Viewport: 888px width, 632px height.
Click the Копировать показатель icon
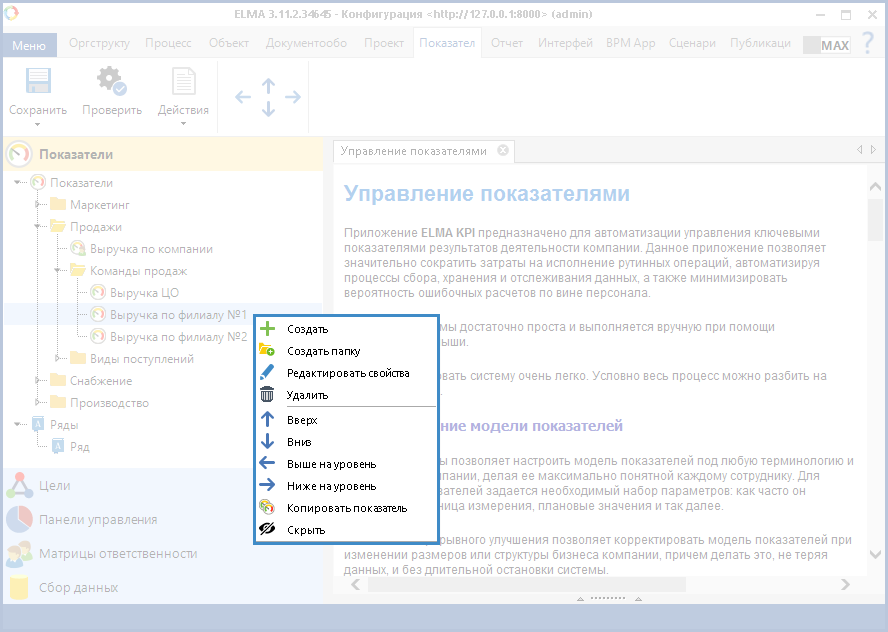[x=267, y=508]
